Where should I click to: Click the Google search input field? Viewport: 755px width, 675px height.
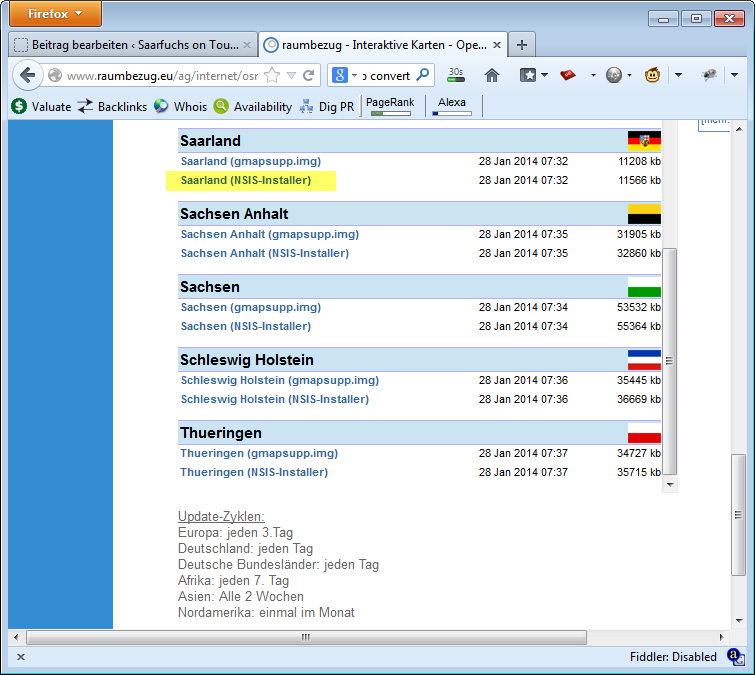click(x=388, y=76)
